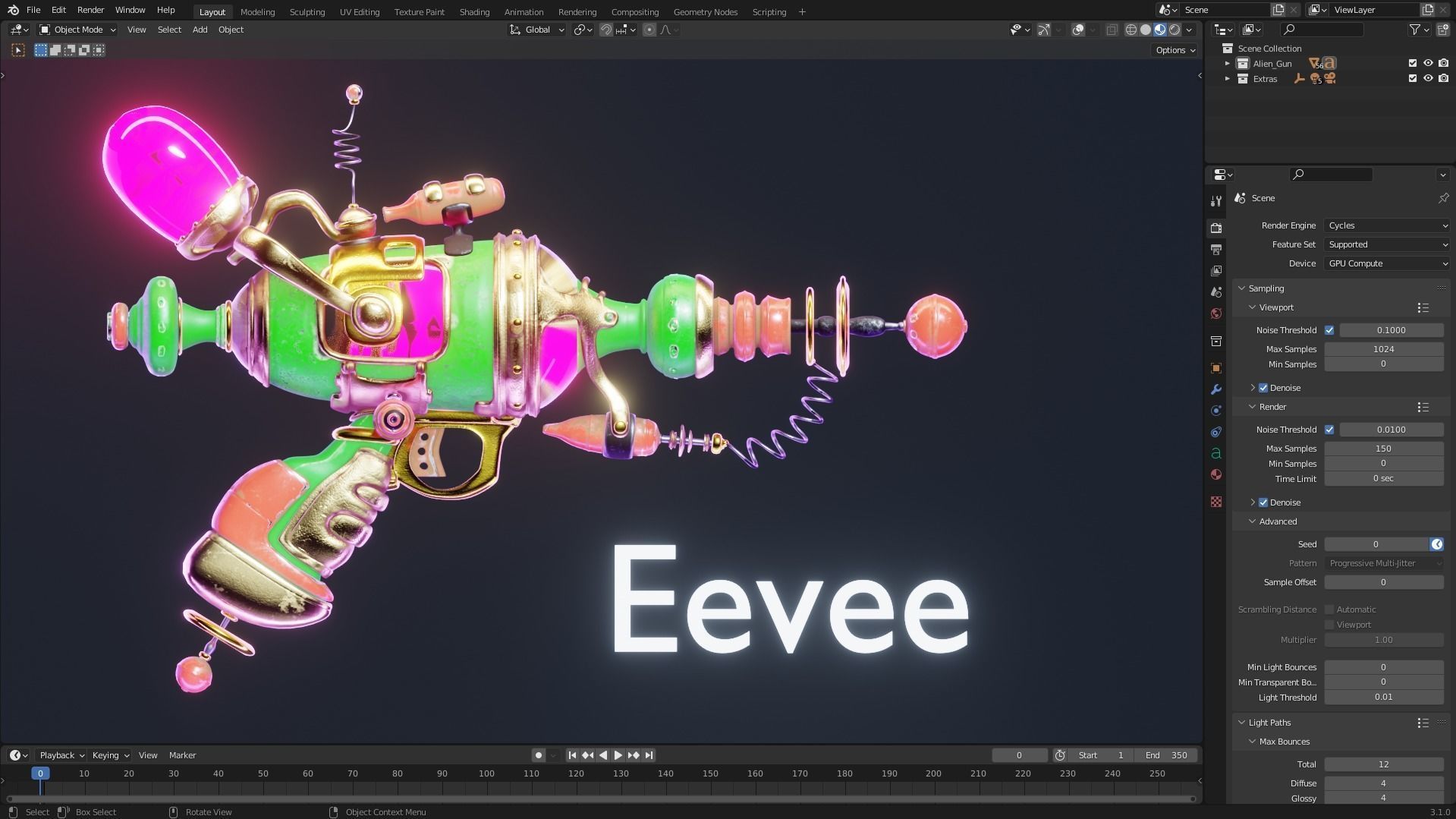Viewport: 1456px width, 819px height.
Task: Open the timeline Playback popover
Action: pos(61,755)
